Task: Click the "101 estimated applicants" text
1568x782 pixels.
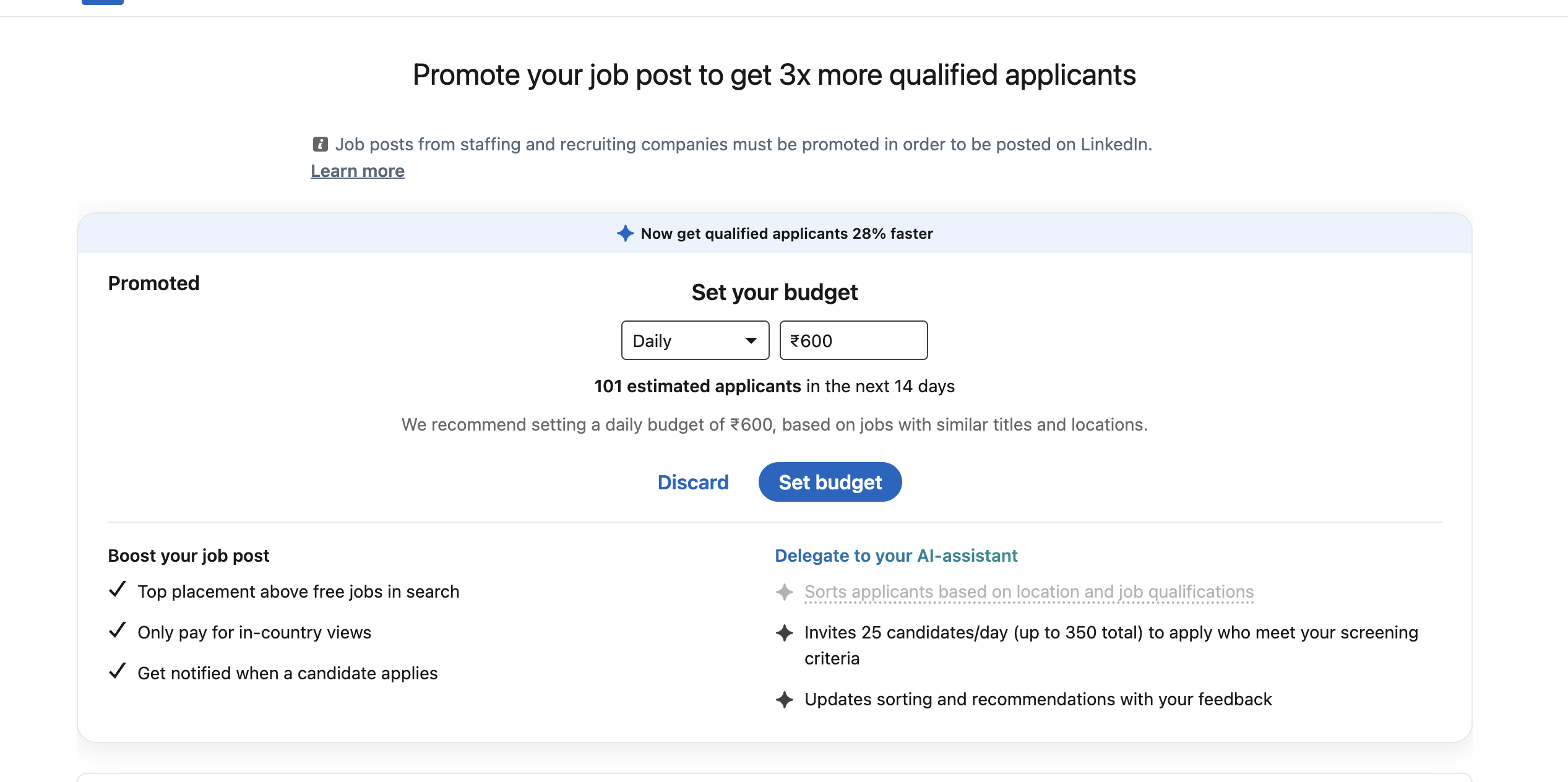Action: [x=697, y=386]
